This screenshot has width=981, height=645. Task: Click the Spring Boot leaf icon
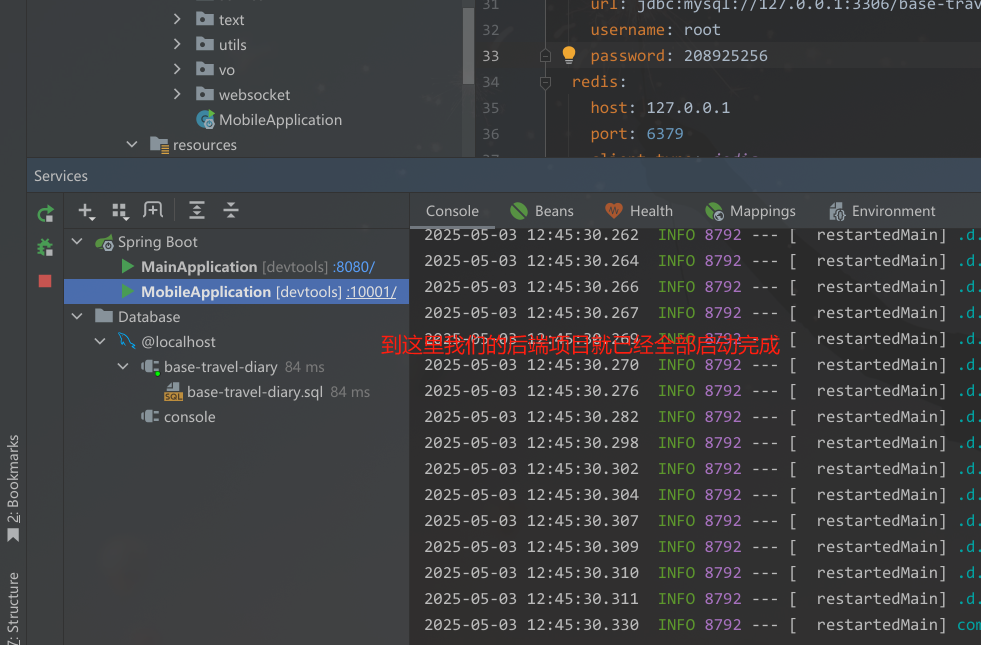tap(104, 242)
